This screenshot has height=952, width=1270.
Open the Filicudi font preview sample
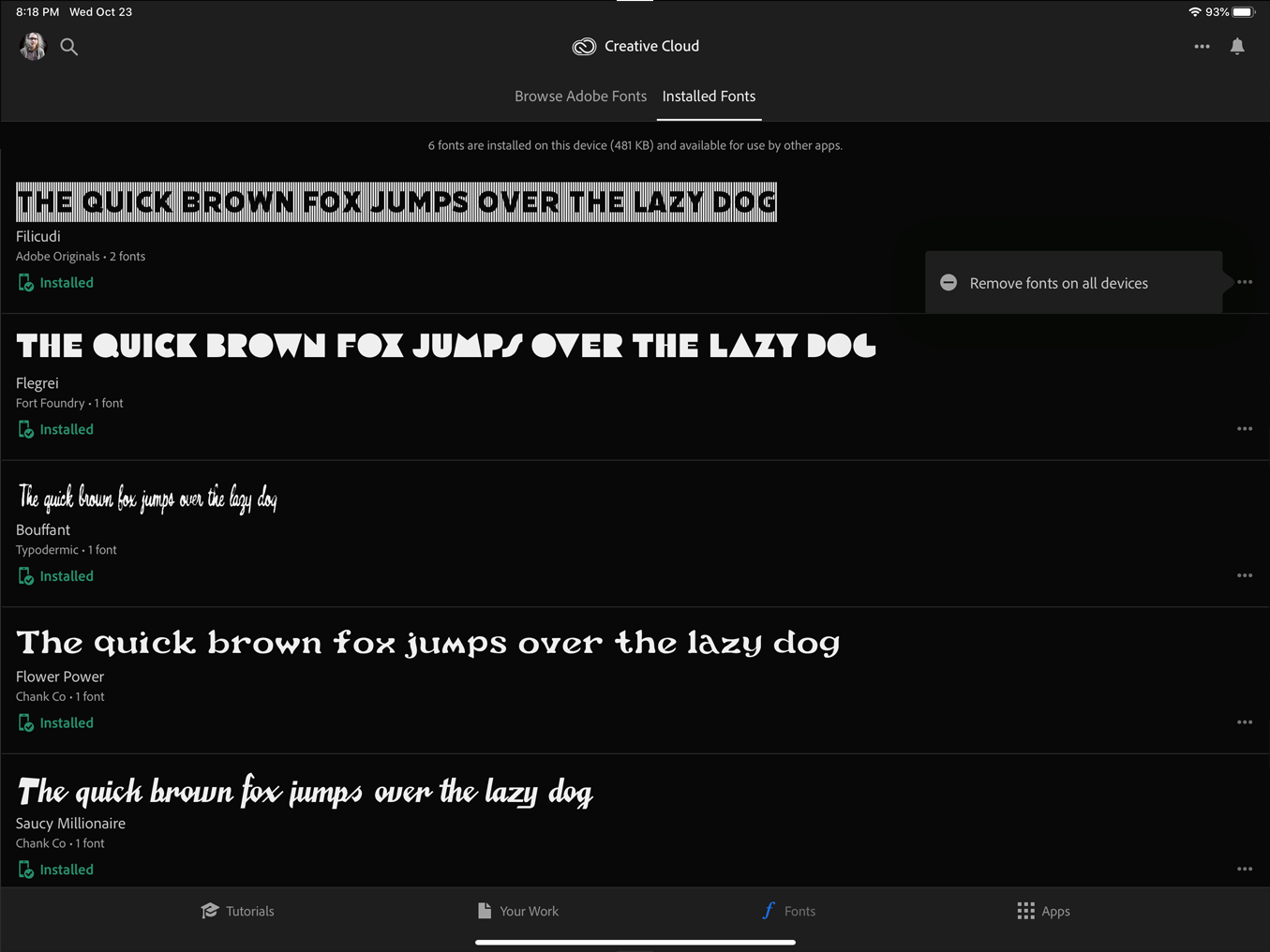click(396, 201)
